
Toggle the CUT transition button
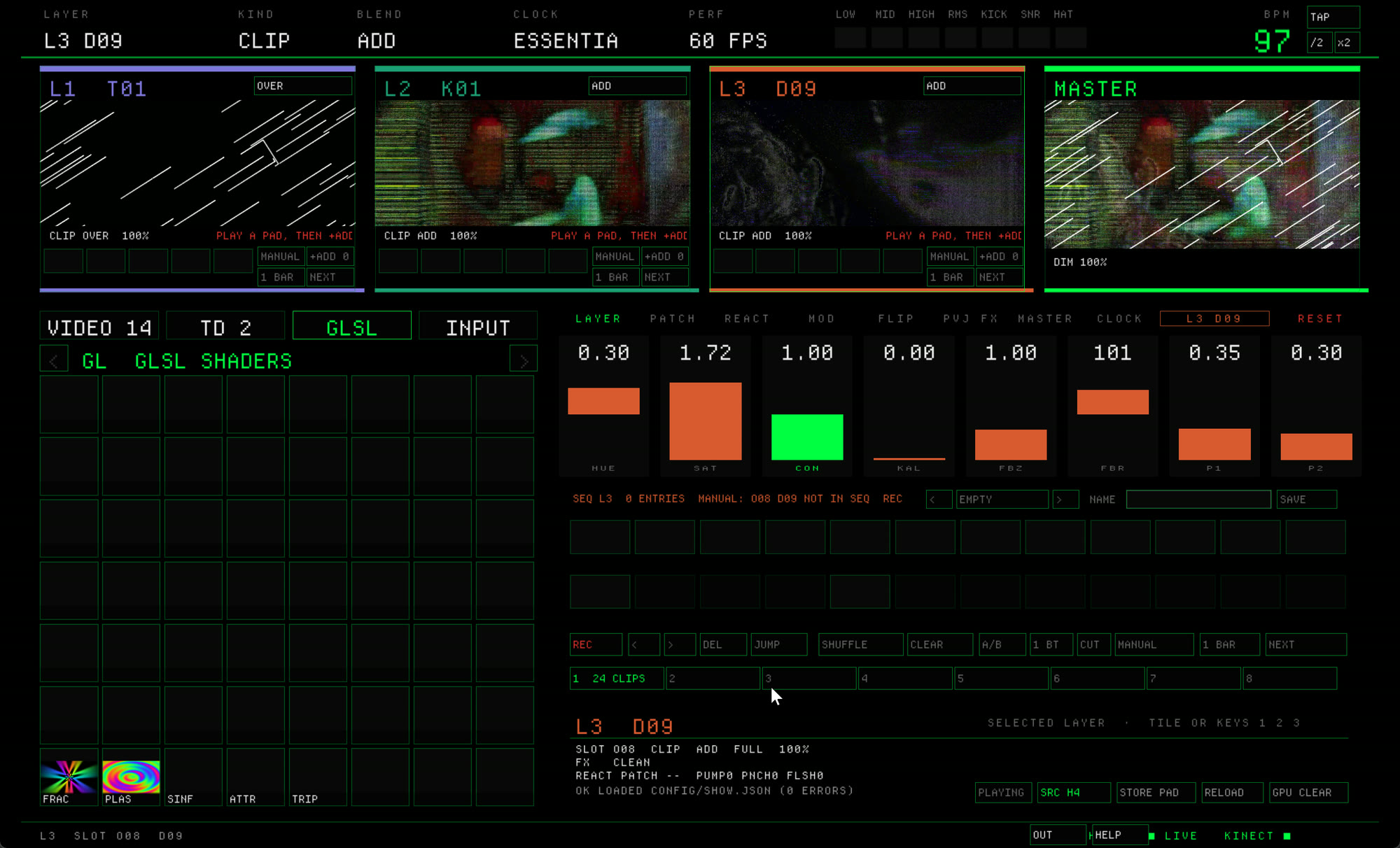click(x=1094, y=644)
